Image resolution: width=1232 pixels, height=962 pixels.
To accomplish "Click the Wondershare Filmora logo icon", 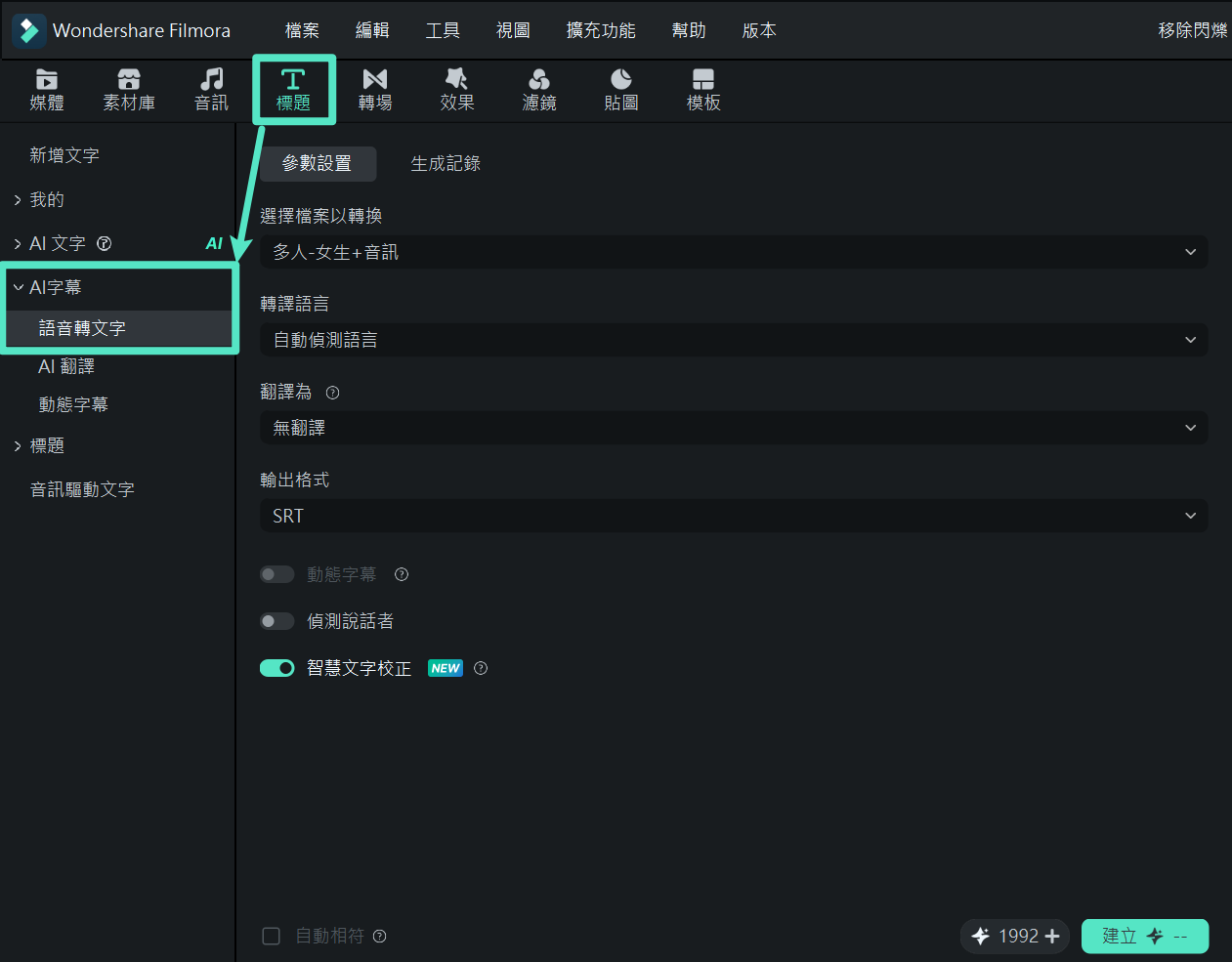I will click(28, 30).
